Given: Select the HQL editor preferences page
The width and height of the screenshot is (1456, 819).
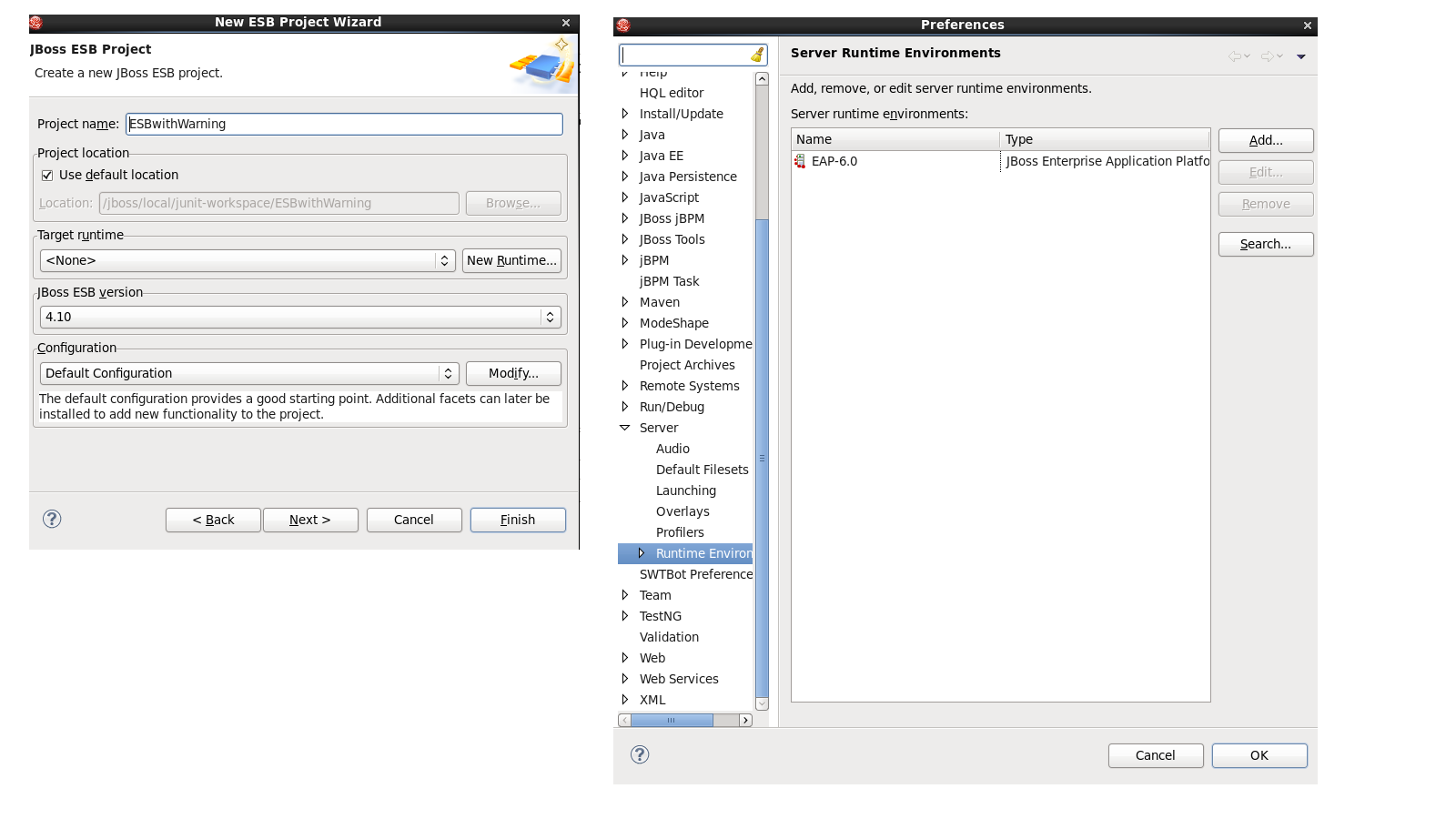Looking at the screenshot, I should (x=672, y=93).
